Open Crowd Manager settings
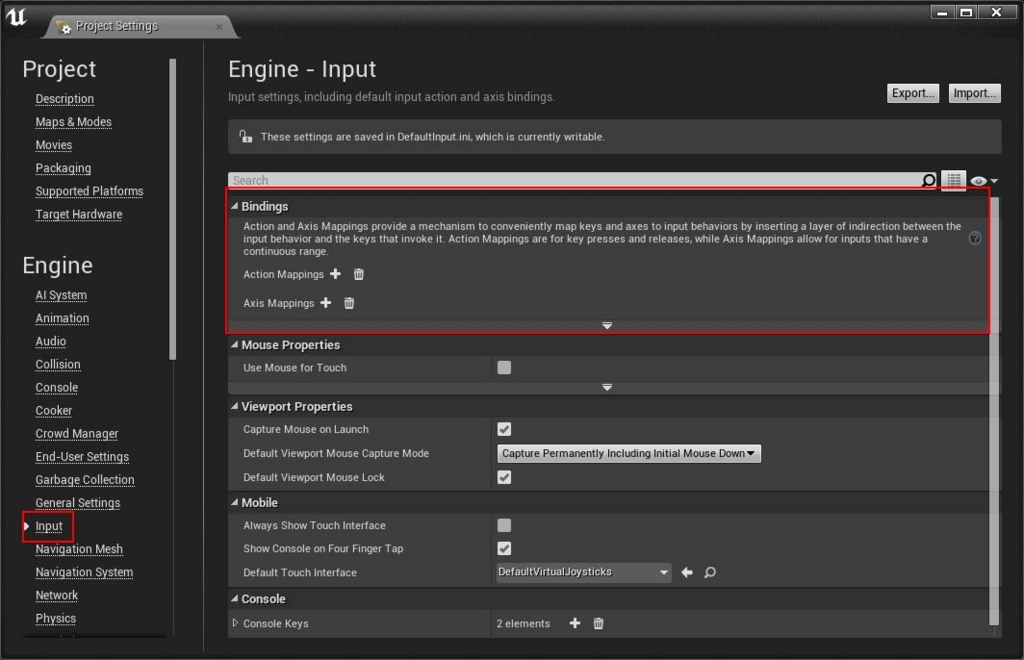 click(77, 433)
